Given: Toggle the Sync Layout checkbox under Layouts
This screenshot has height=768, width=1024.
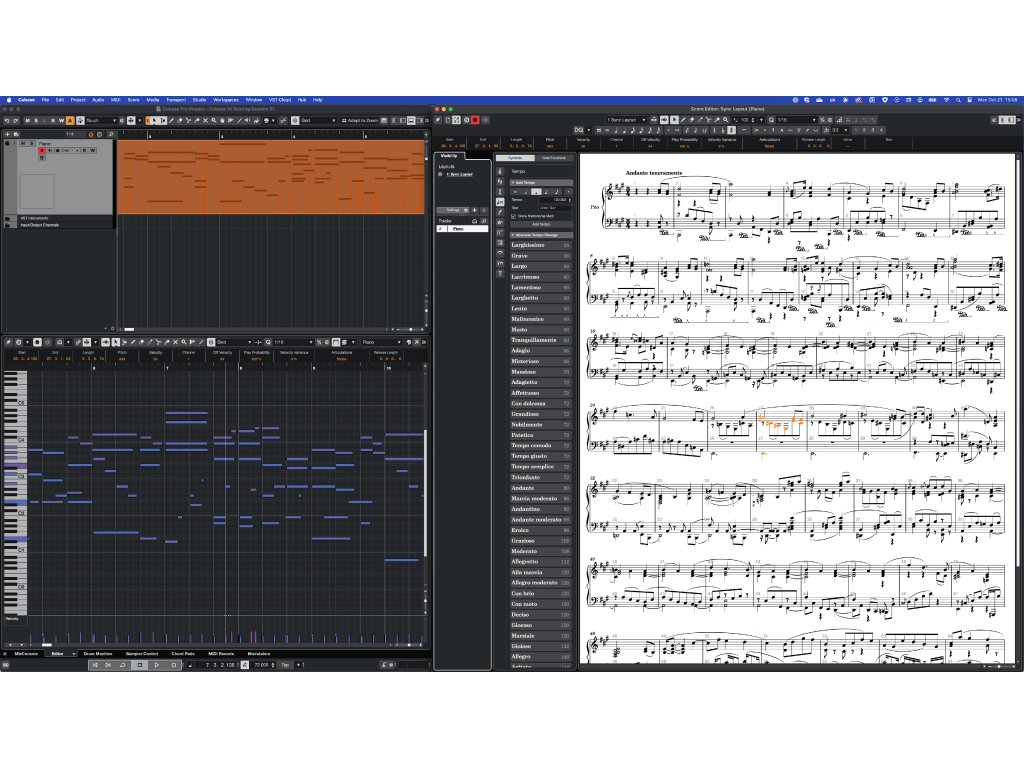Looking at the screenshot, I should coord(440,174).
